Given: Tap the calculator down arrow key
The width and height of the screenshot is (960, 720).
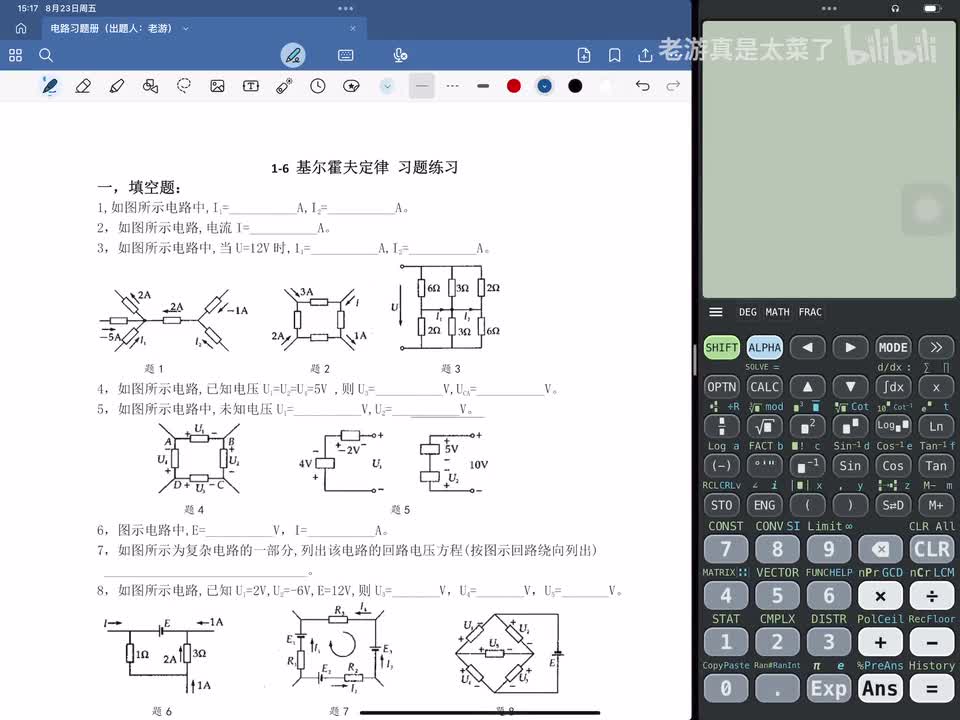Looking at the screenshot, I should 850,387.
